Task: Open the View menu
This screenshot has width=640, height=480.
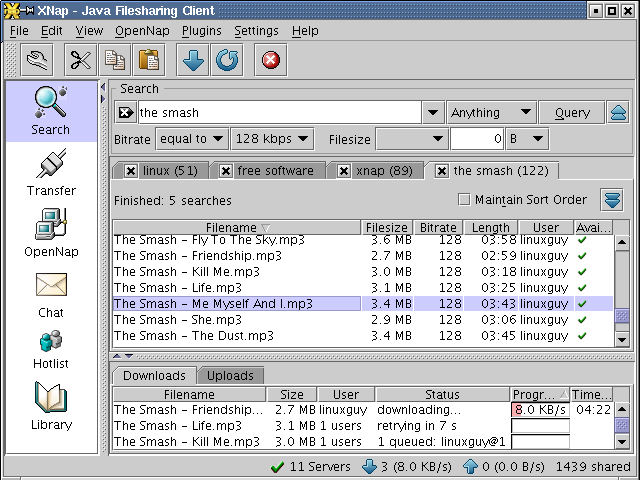Action: point(89,31)
